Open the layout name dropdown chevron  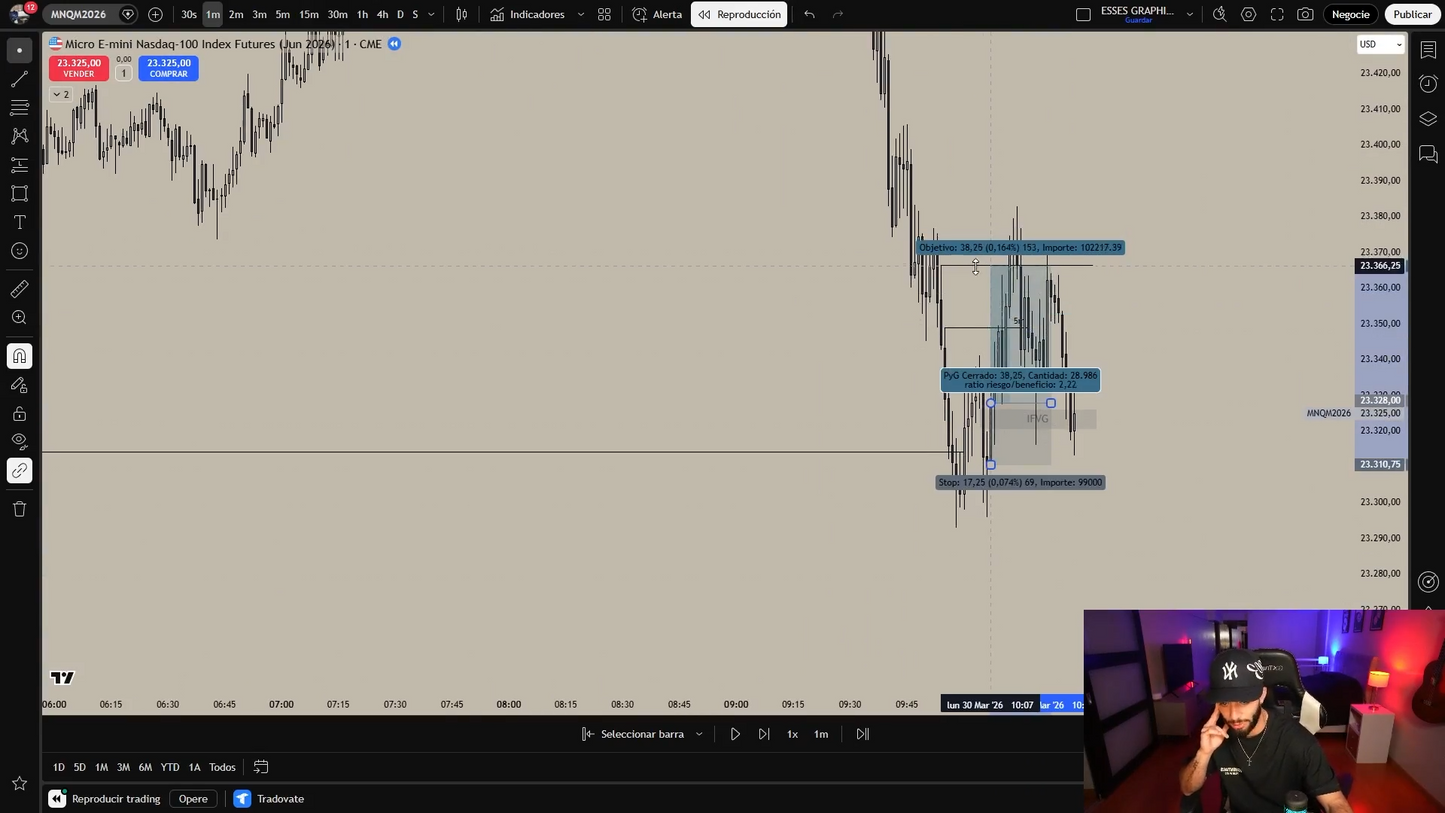(1189, 14)
